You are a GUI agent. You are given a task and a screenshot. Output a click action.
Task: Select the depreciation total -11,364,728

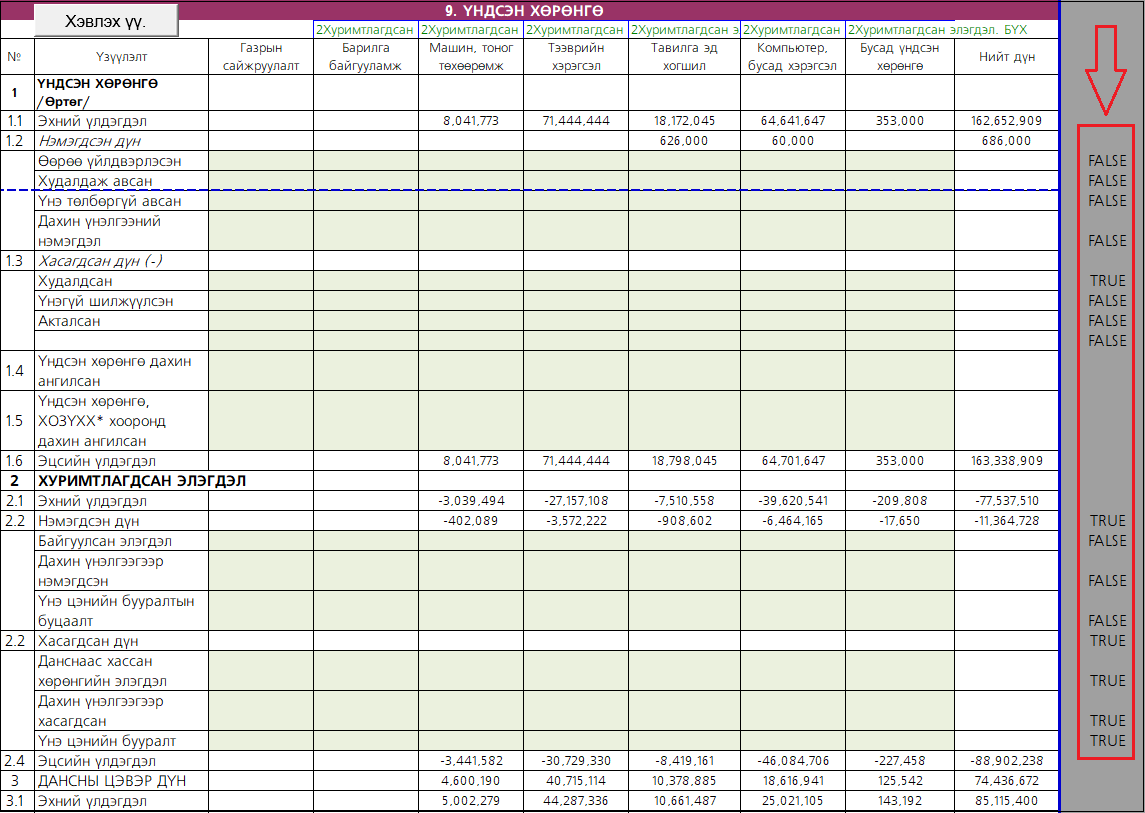point(1006,521)
